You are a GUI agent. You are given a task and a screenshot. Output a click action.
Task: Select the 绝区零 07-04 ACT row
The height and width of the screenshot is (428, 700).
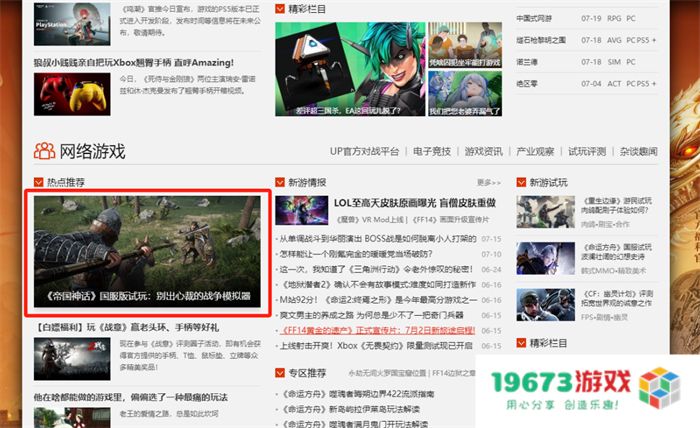[x=587, y=83]
